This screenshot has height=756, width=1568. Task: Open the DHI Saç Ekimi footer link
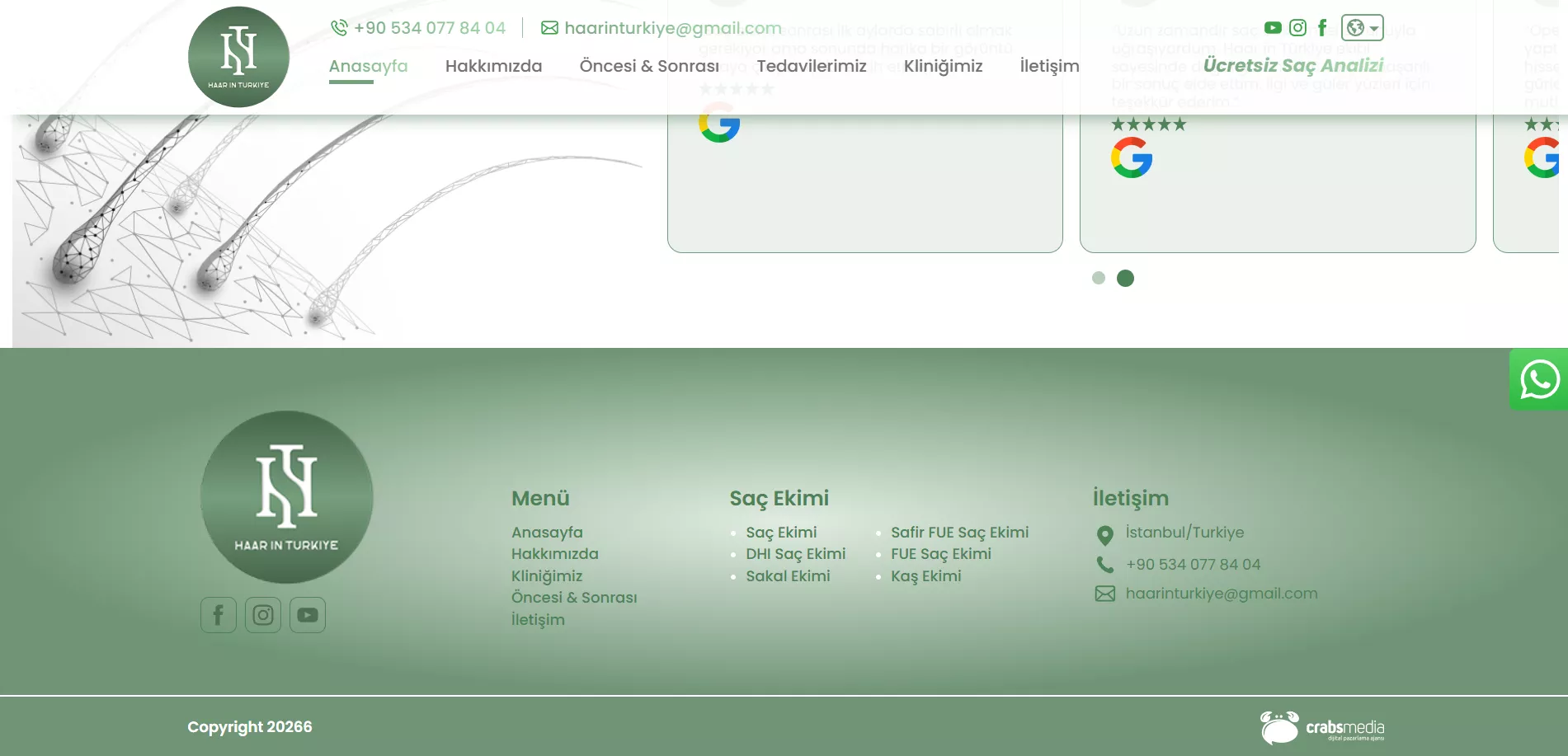point(795,554)
